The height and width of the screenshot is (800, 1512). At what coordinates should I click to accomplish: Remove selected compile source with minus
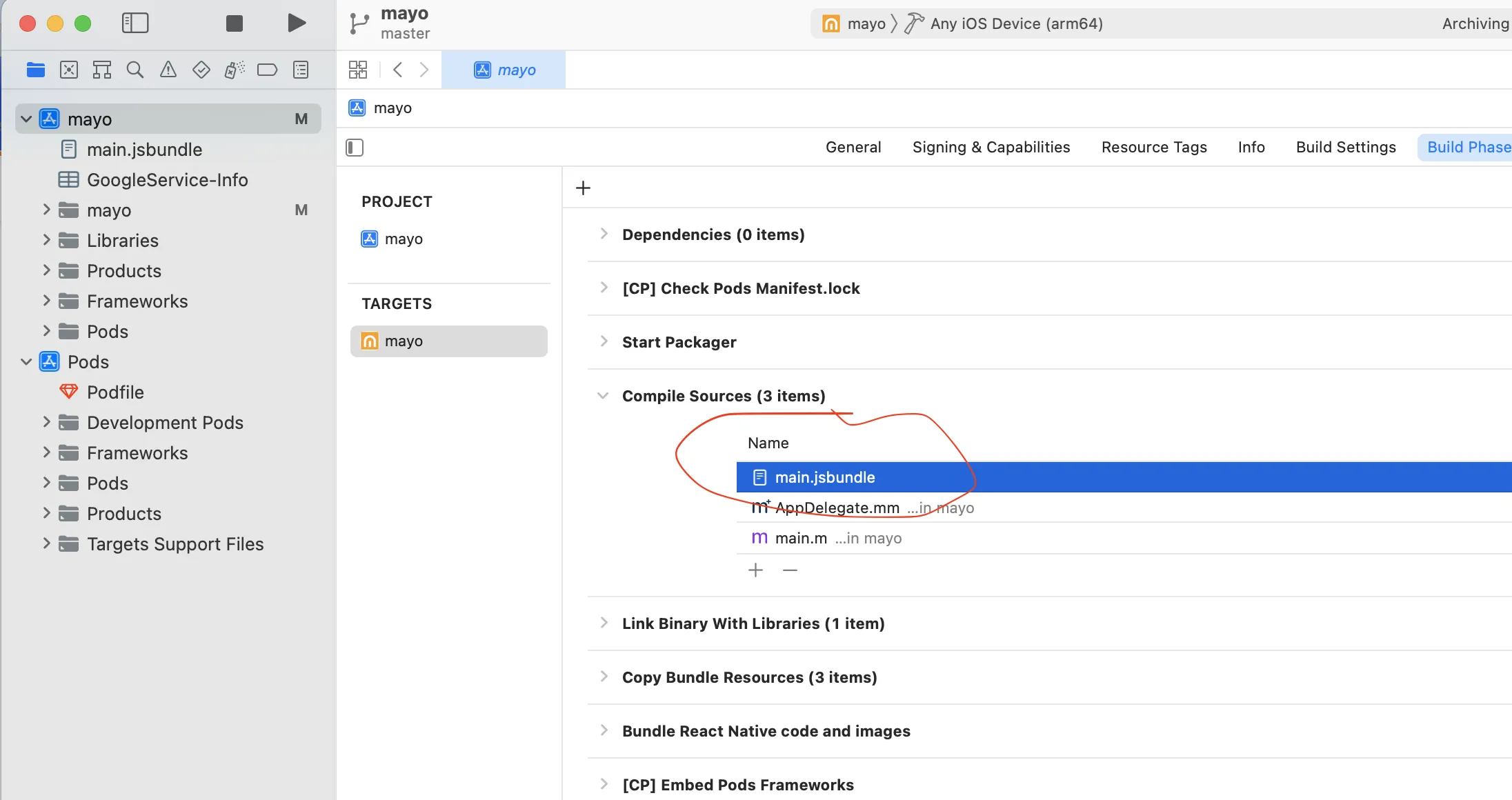tap(790, 570)
